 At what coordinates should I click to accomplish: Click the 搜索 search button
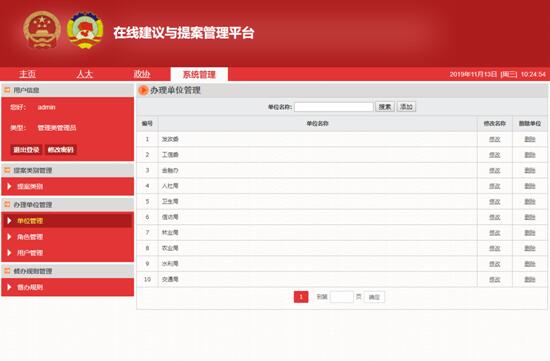[x=385, y=107]
